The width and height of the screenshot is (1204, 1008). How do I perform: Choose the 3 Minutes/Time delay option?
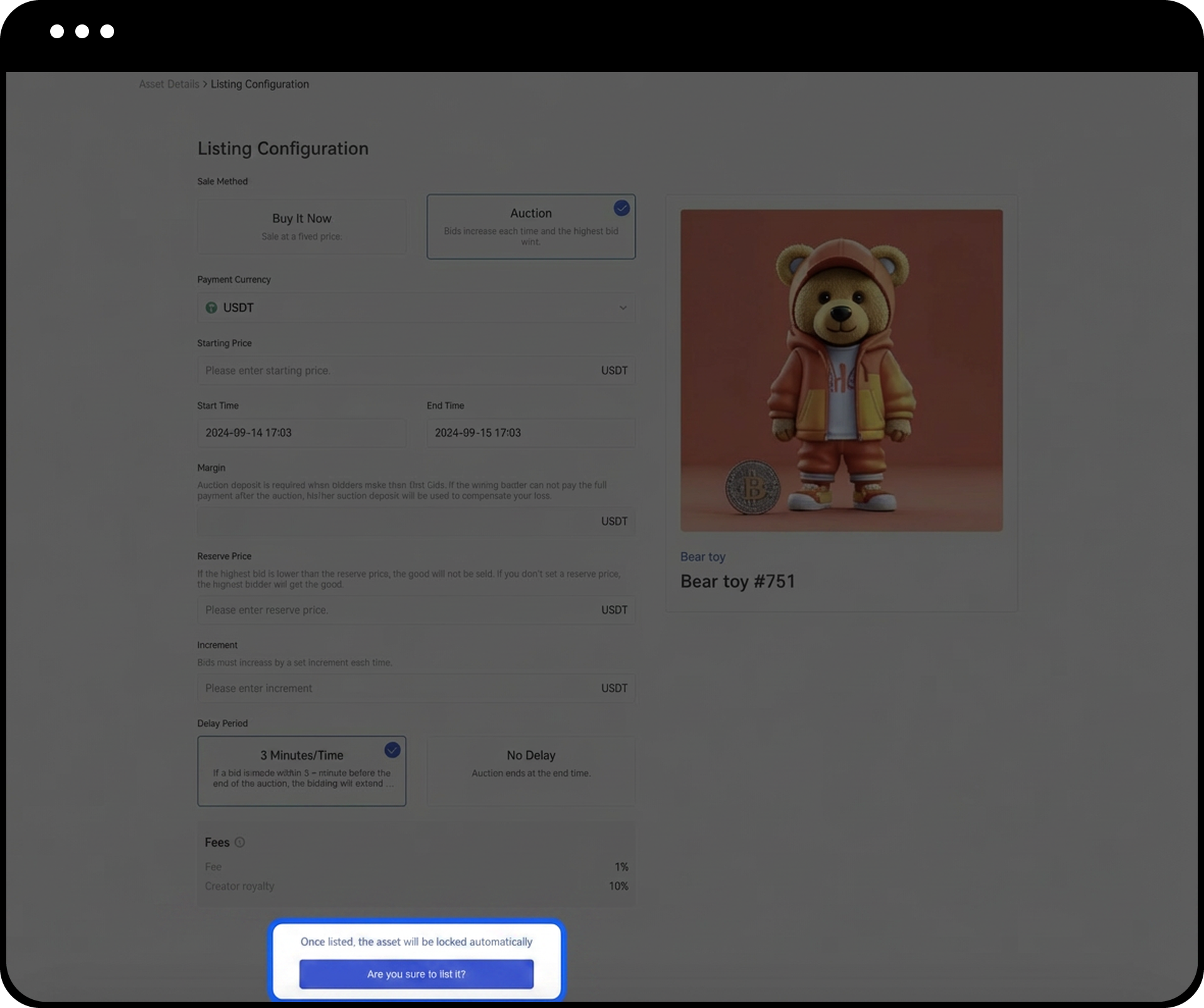302,770
